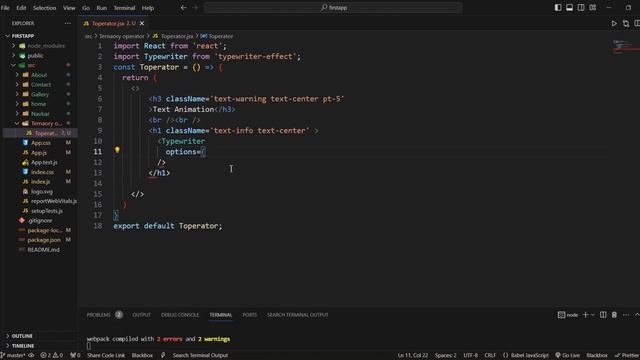The image size is (640, 360).
Task: Open the View menu
Action: click(69, 8)
